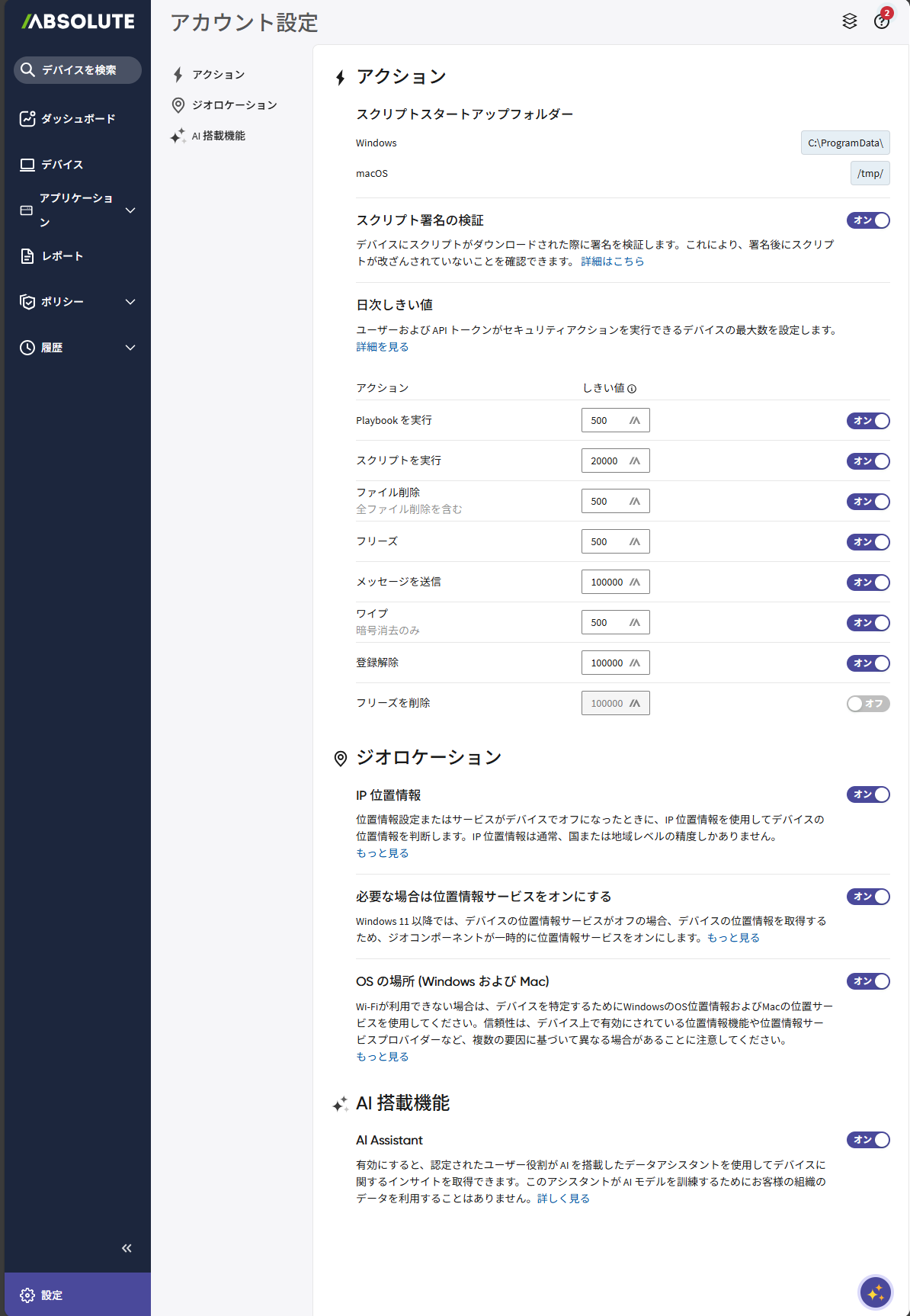Toggle スクリプト署名の検証 switch off
Image resolution: width=910 pixels, height=1316 pixels.
pyautogui.click(x=867, y=220)
